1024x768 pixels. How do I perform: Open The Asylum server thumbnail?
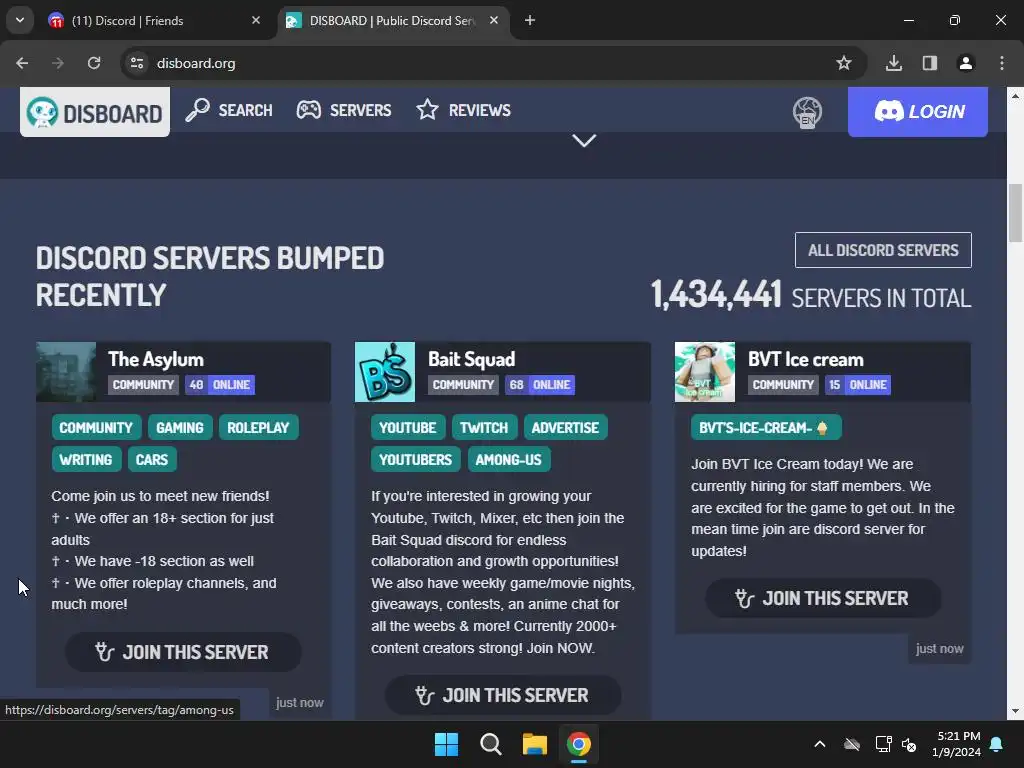click(x=66, y=372)
